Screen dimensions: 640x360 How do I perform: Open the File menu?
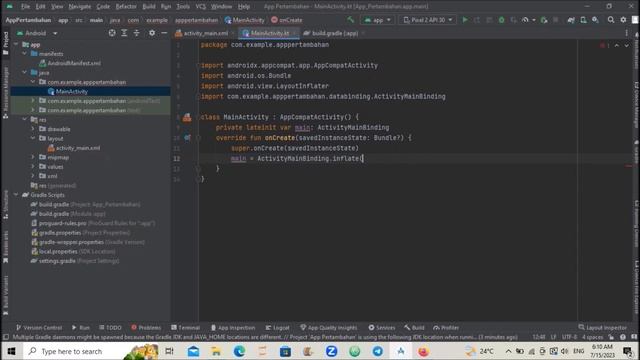pyautogui.click(x=25, y=7)
